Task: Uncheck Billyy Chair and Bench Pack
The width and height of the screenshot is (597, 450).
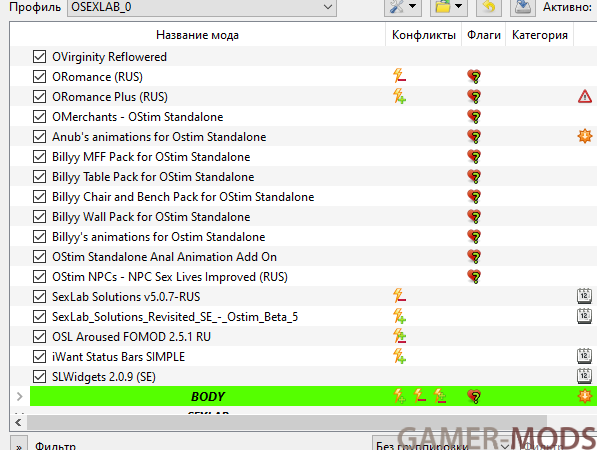Action: tap(40, 196)
